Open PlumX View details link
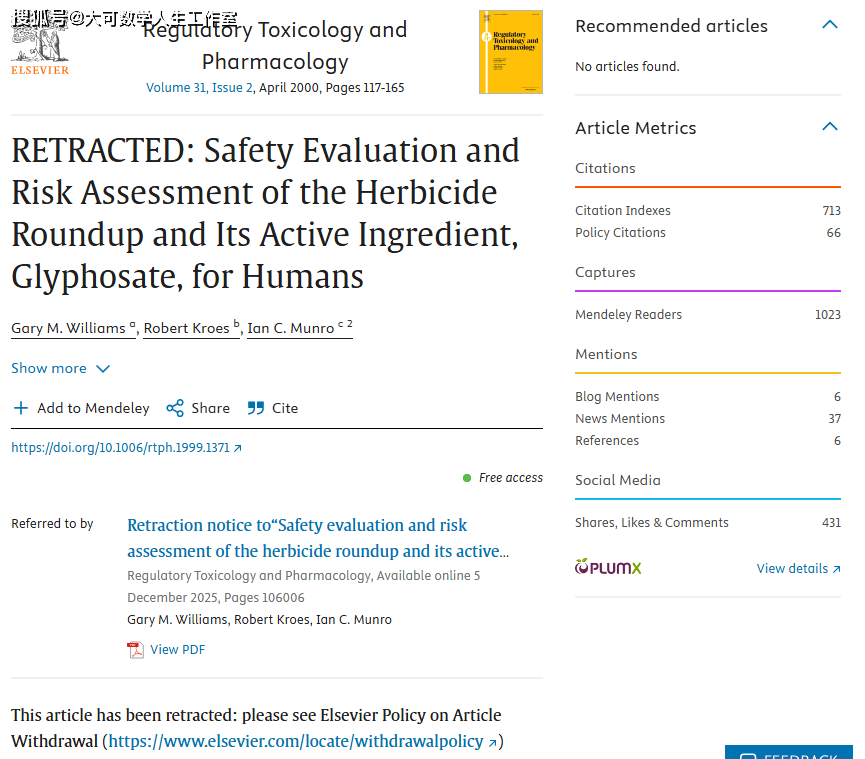 798,568
